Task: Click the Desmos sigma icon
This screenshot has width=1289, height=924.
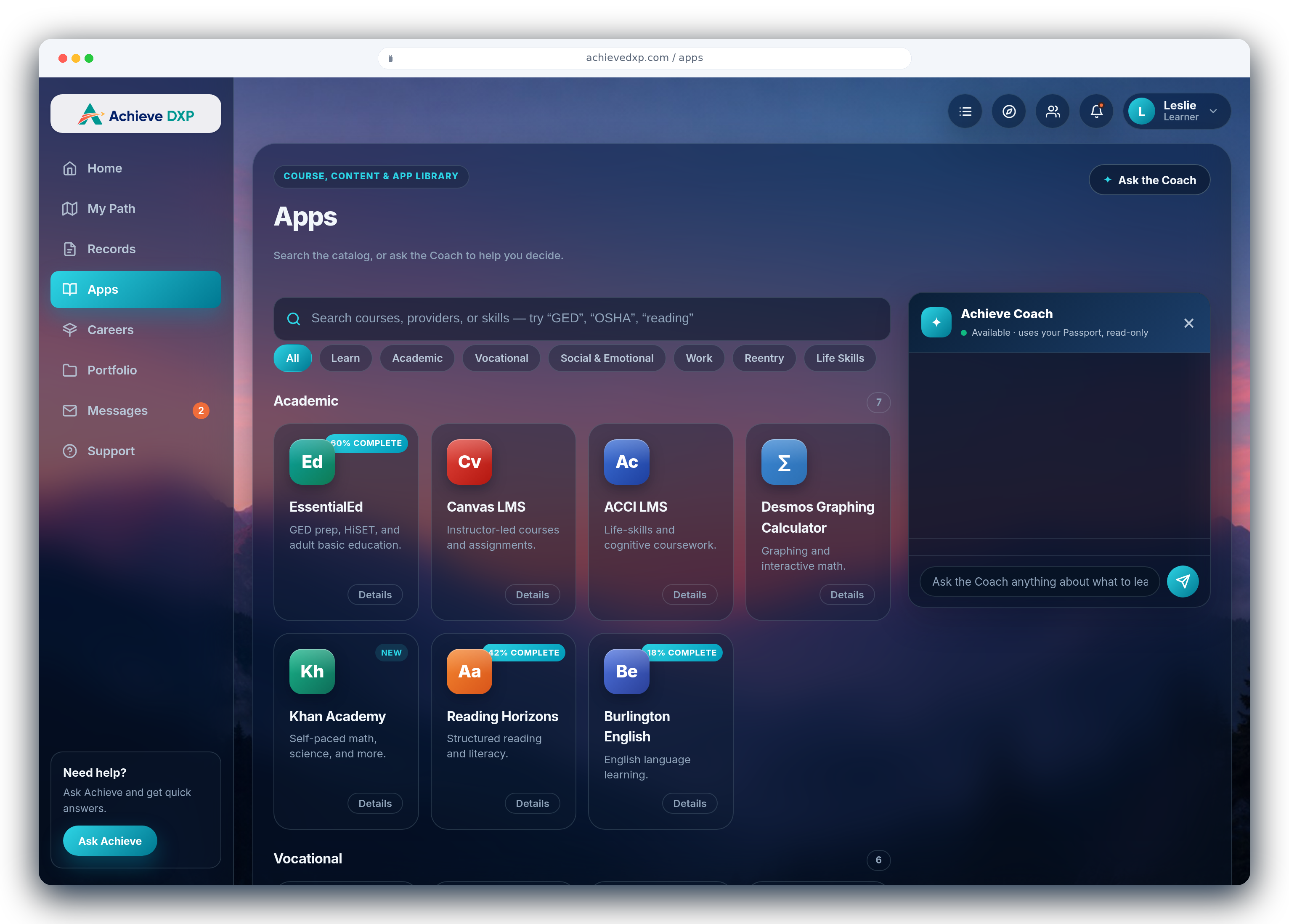Action: 784,462
